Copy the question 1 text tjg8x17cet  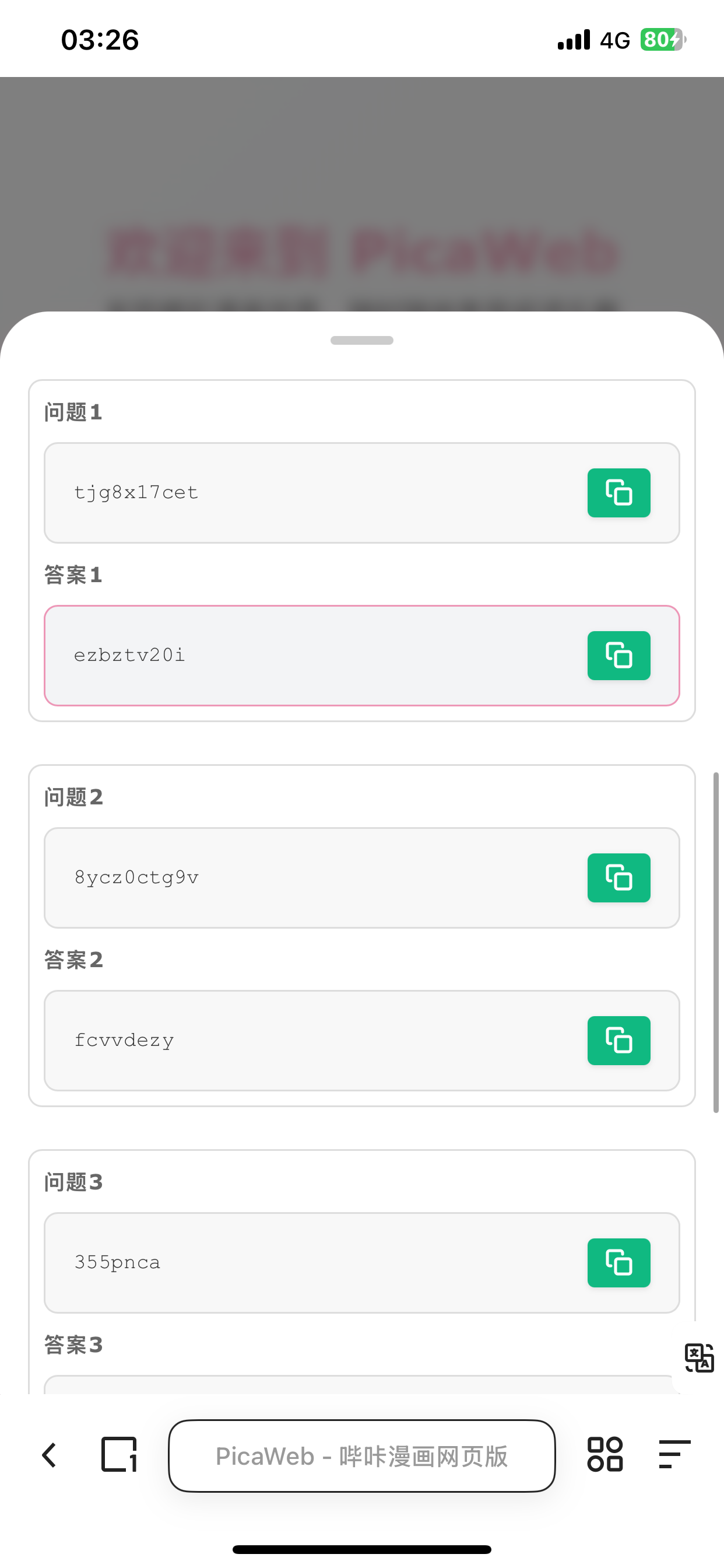[x=618, y=492]
